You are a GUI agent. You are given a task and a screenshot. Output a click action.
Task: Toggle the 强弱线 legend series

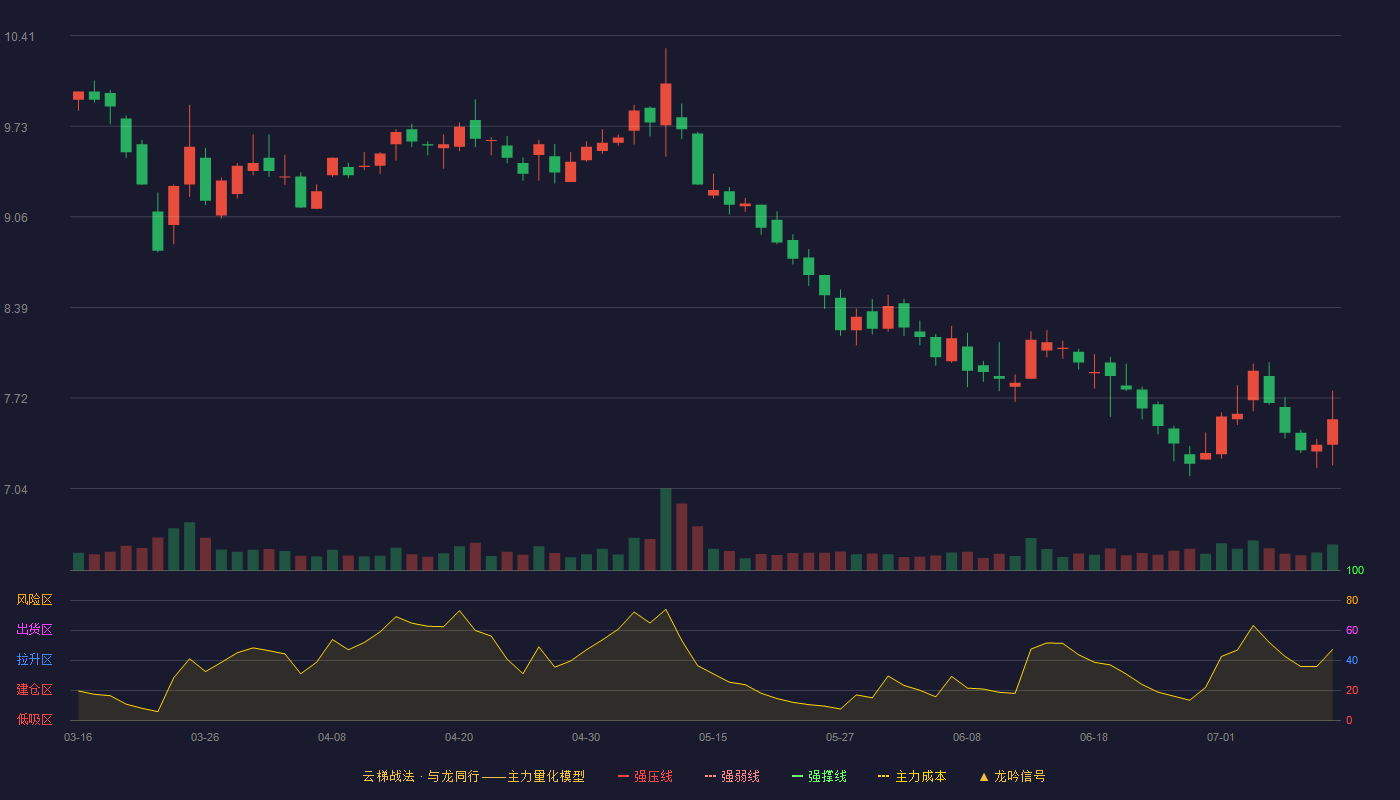click(x=732, y=776)
